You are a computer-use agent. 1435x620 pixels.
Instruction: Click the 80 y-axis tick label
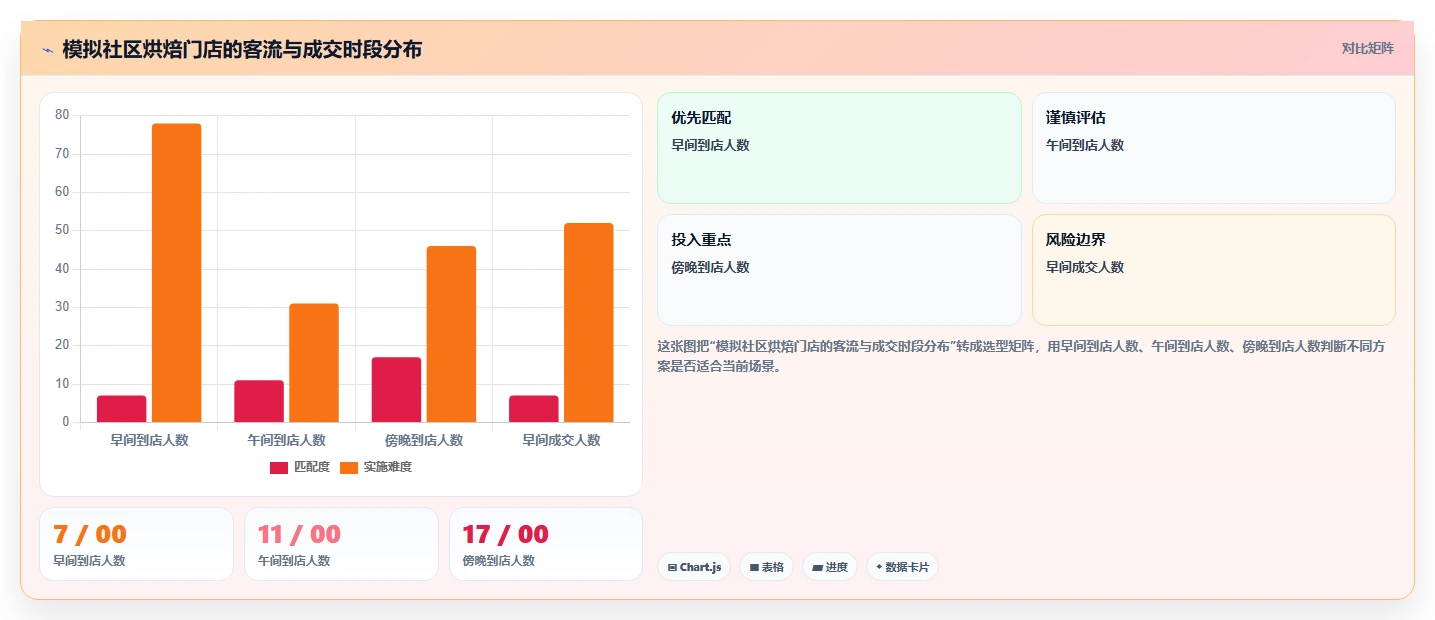62,115
